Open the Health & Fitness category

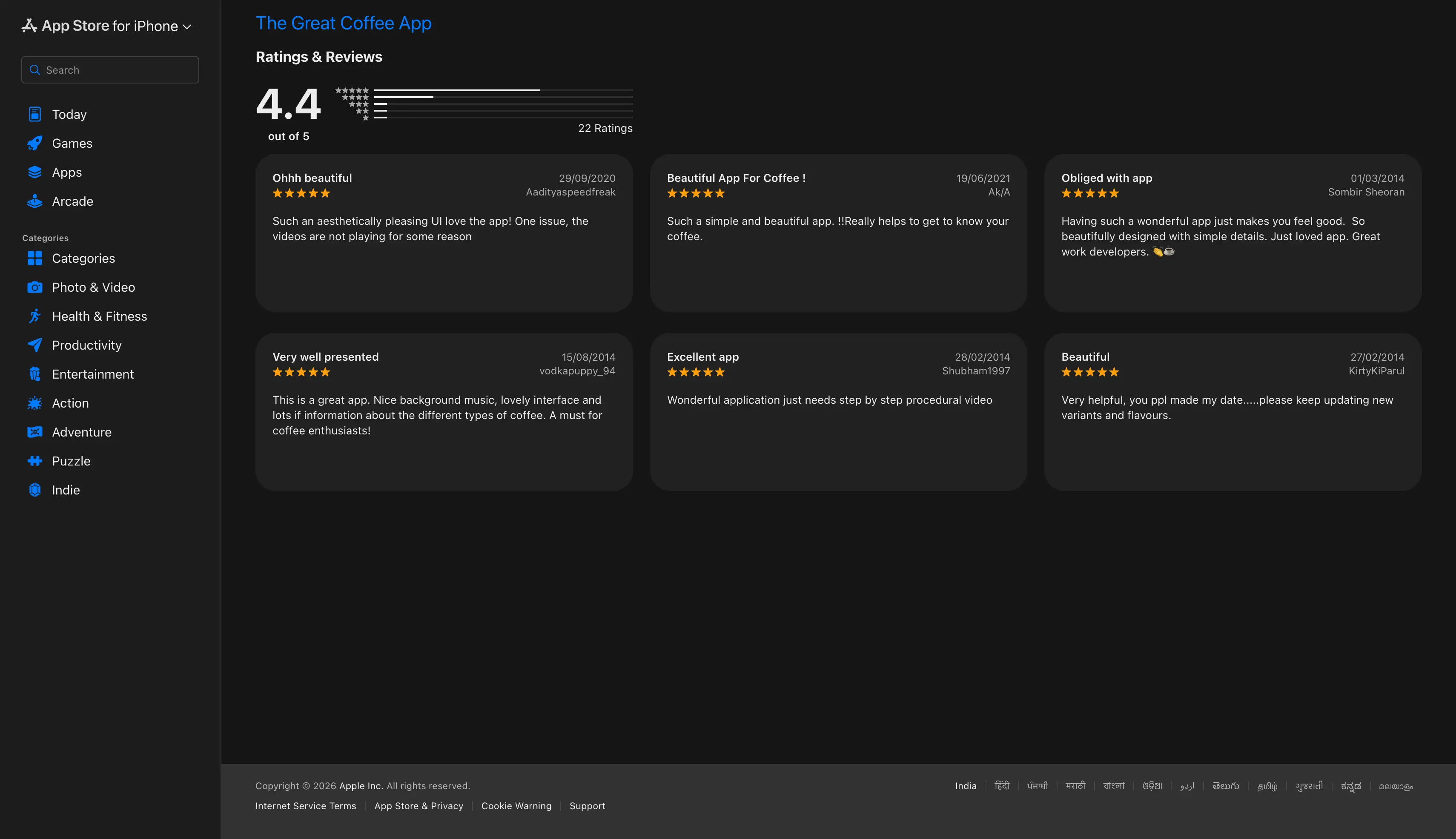pos(100,316)
